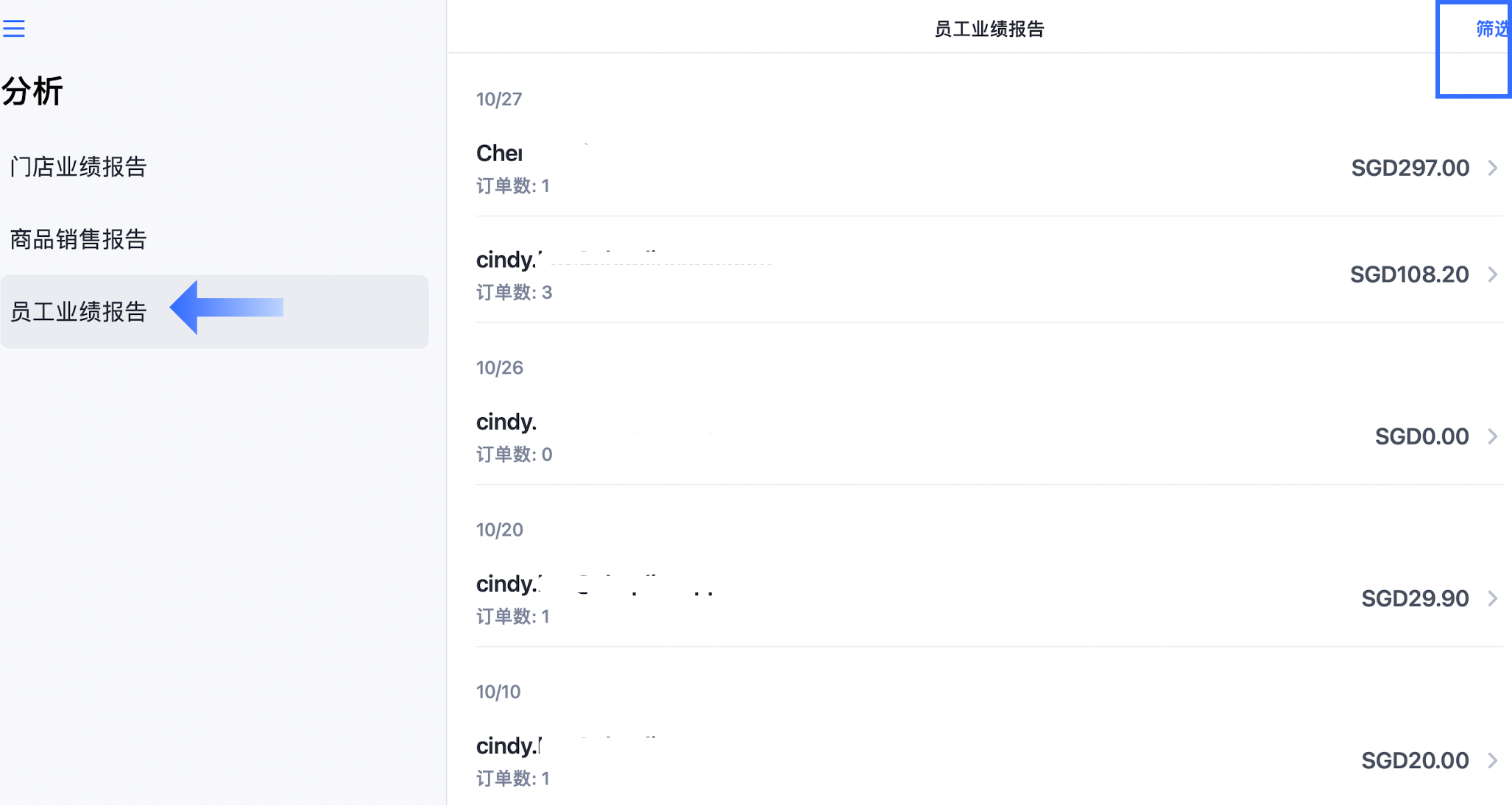Click the SGD0.00 amount

pyautogui.click(x=1421, y=436)
